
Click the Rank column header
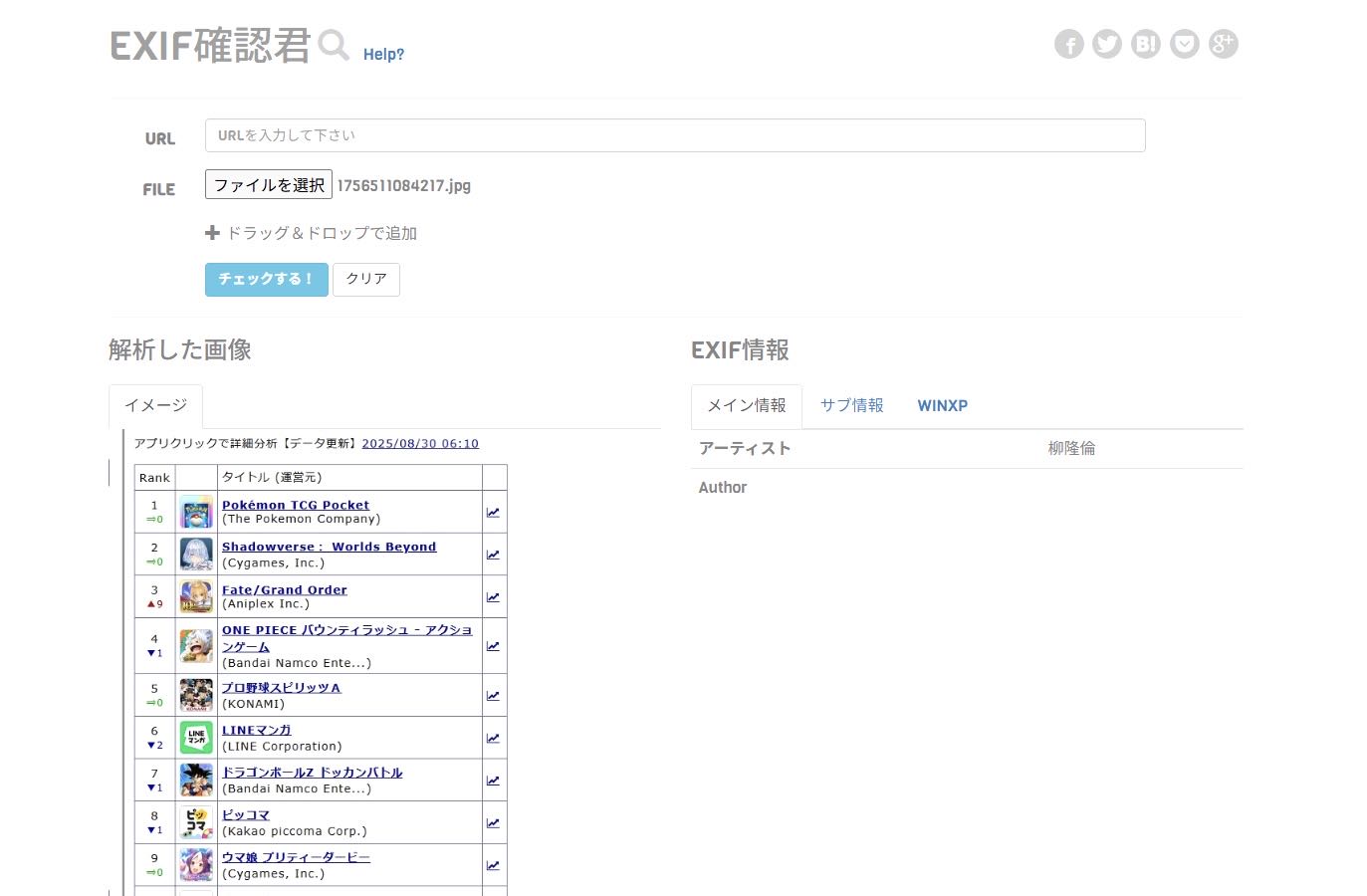click(x=154, y=478)
